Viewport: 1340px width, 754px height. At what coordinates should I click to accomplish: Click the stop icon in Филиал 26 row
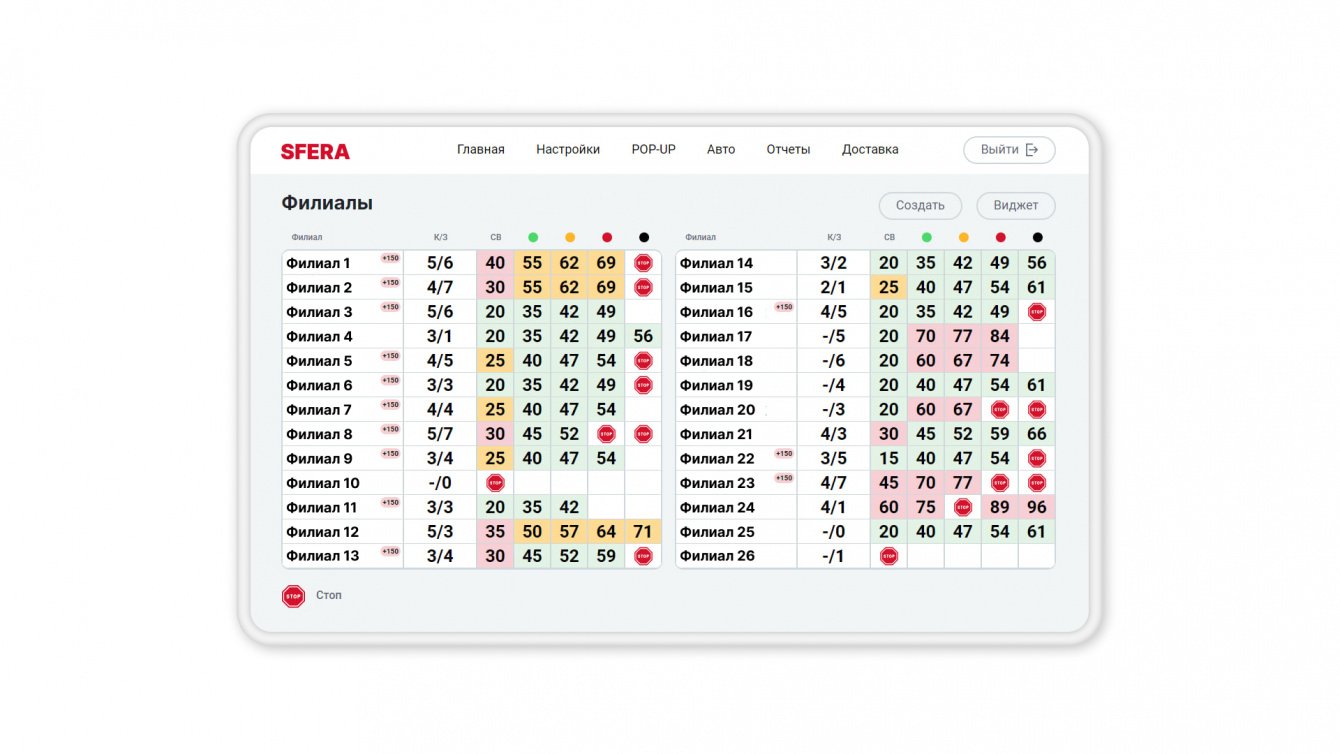point(889,556)
